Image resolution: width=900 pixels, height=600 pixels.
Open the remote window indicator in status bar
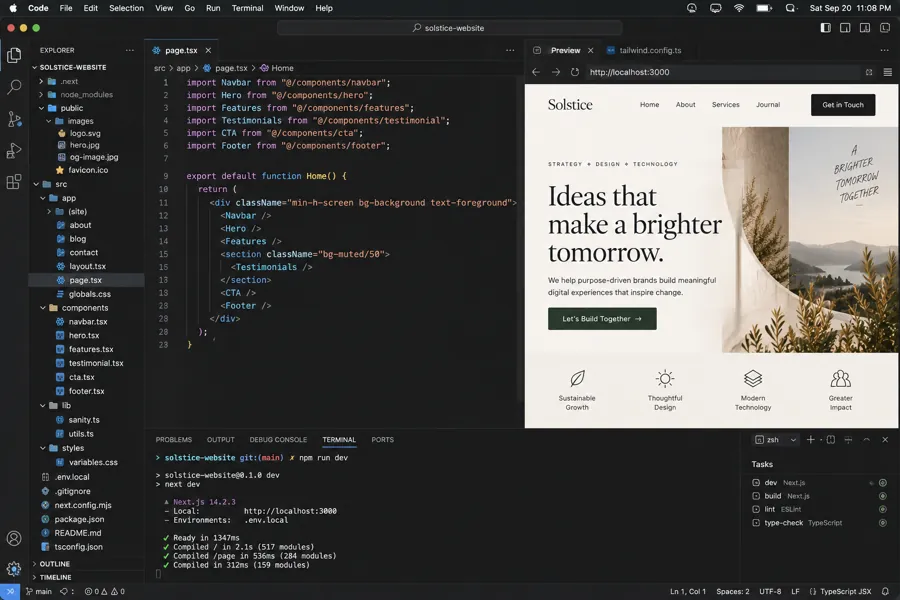[x=10, y=591]
